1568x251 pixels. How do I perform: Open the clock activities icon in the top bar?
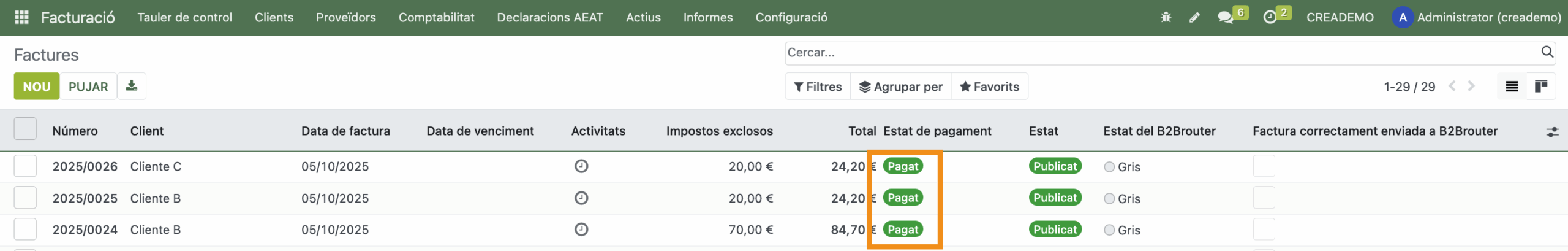tap(1270, 17)
